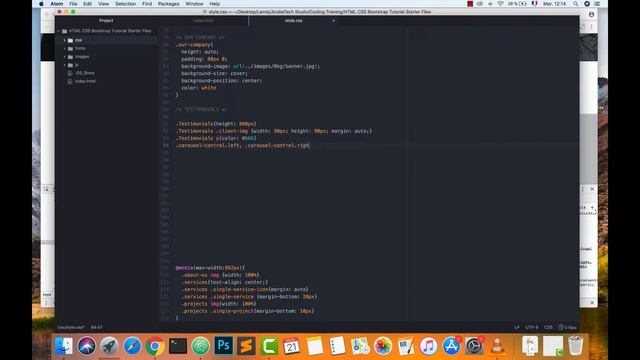The height and width of the screenshot is (360, 640).
Task: Open yellow Notes app in dock
Action: (315, 346)
